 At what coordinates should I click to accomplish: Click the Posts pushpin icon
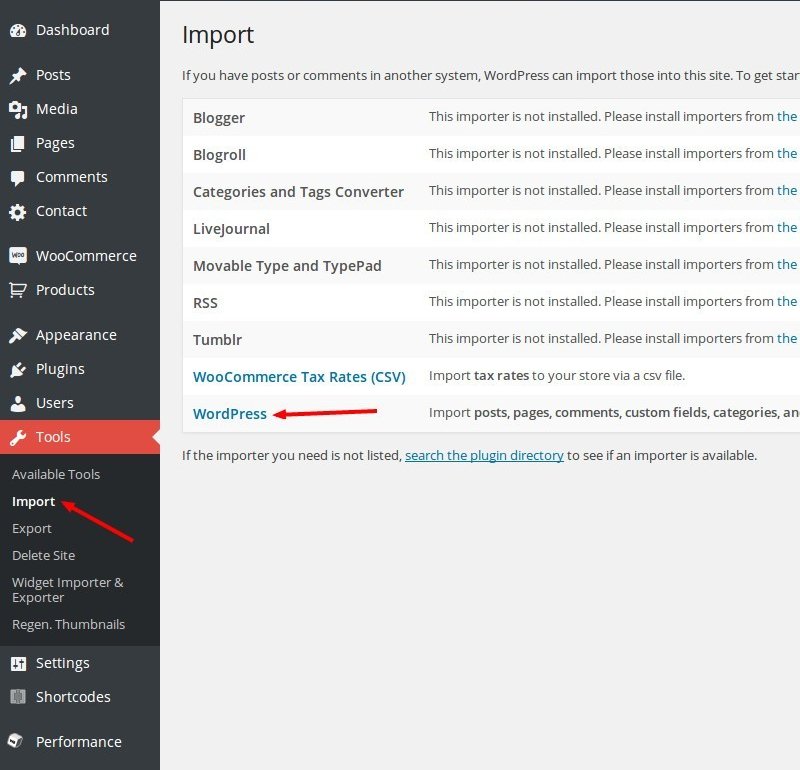click(18, 76)
